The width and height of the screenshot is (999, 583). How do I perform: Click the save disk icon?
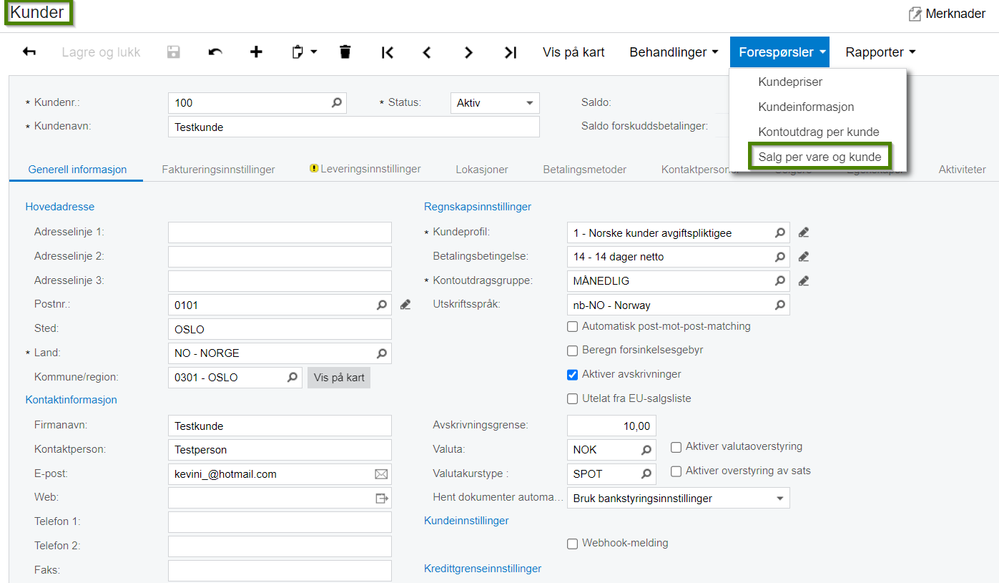tap(173, 52)
